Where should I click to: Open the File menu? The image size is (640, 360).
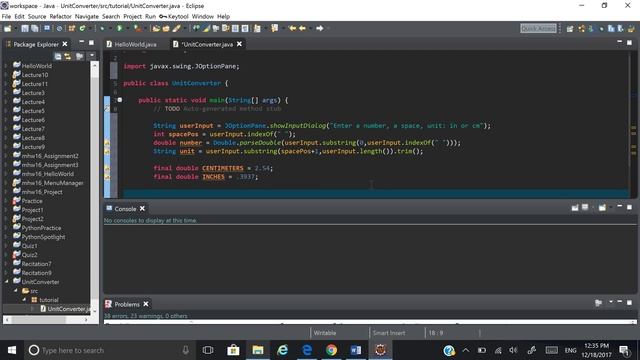tap(7, 16)
